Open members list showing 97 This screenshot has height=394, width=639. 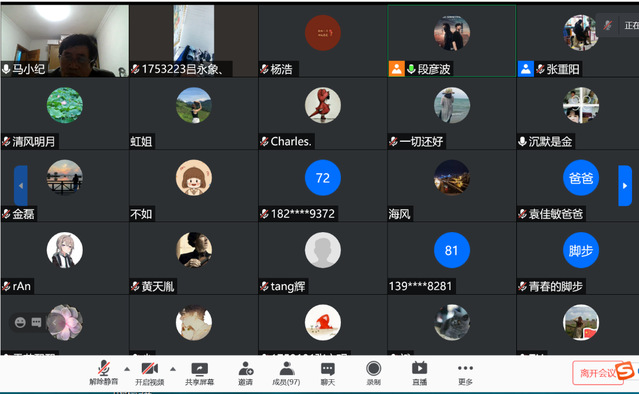click(287, 368)
